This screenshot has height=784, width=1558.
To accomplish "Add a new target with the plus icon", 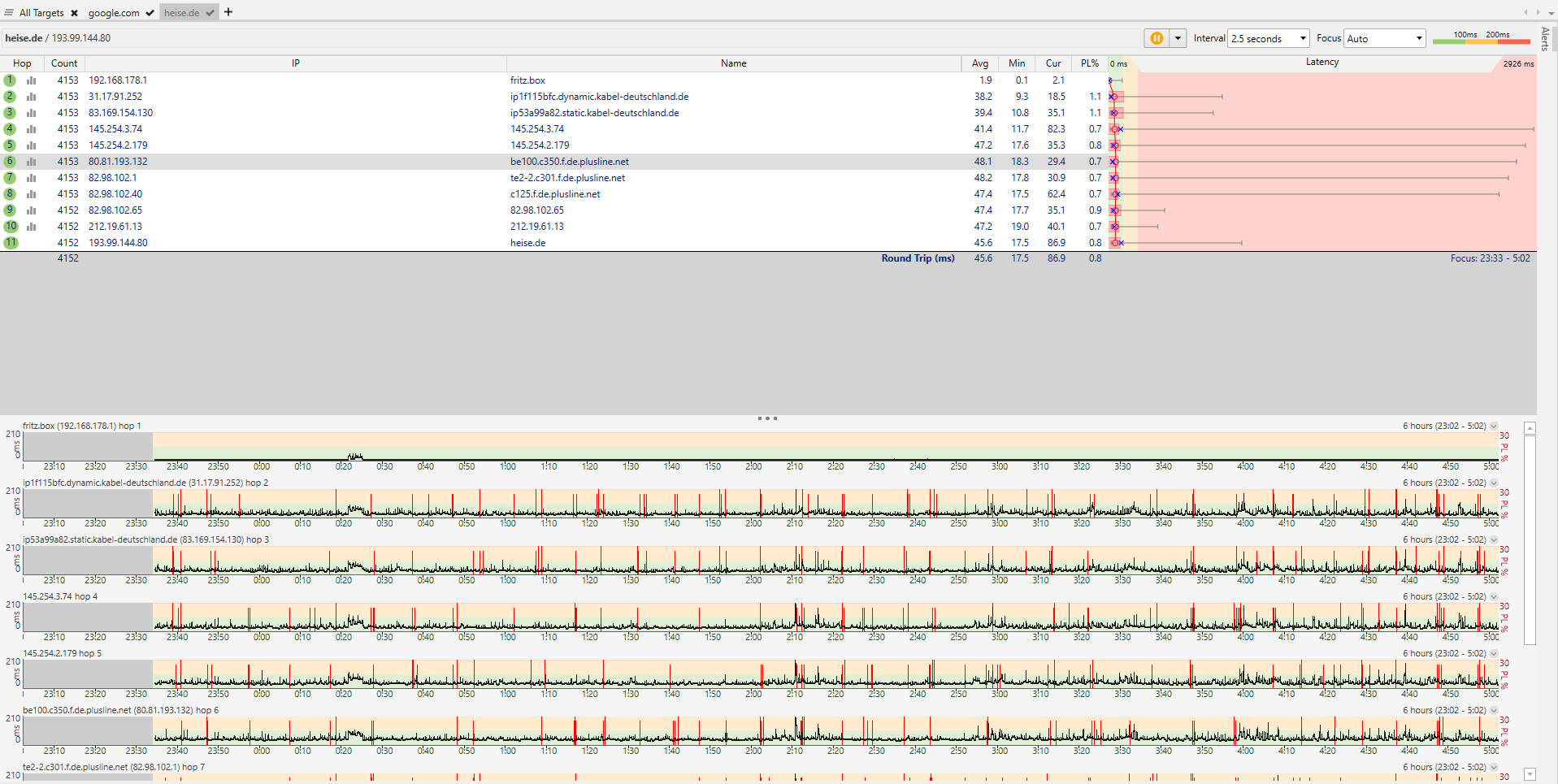I will 228,12.
